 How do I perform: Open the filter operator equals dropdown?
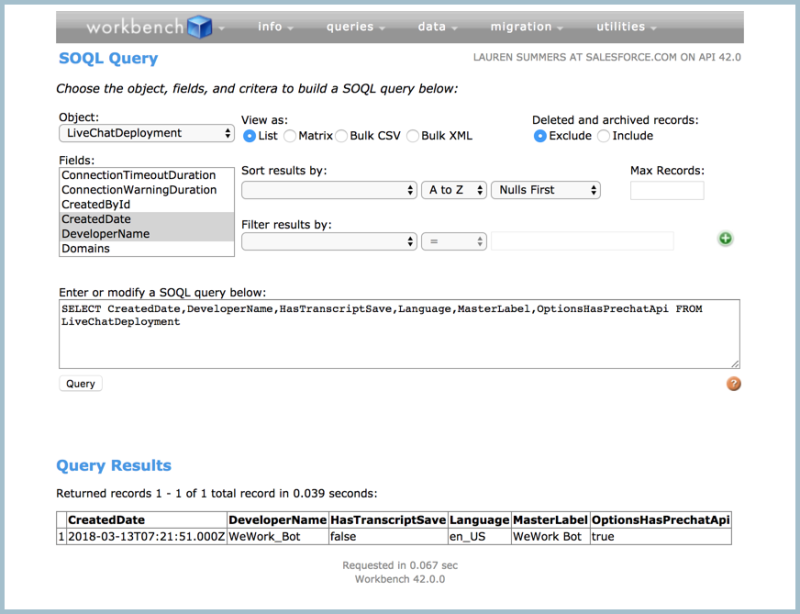[454, 241]
